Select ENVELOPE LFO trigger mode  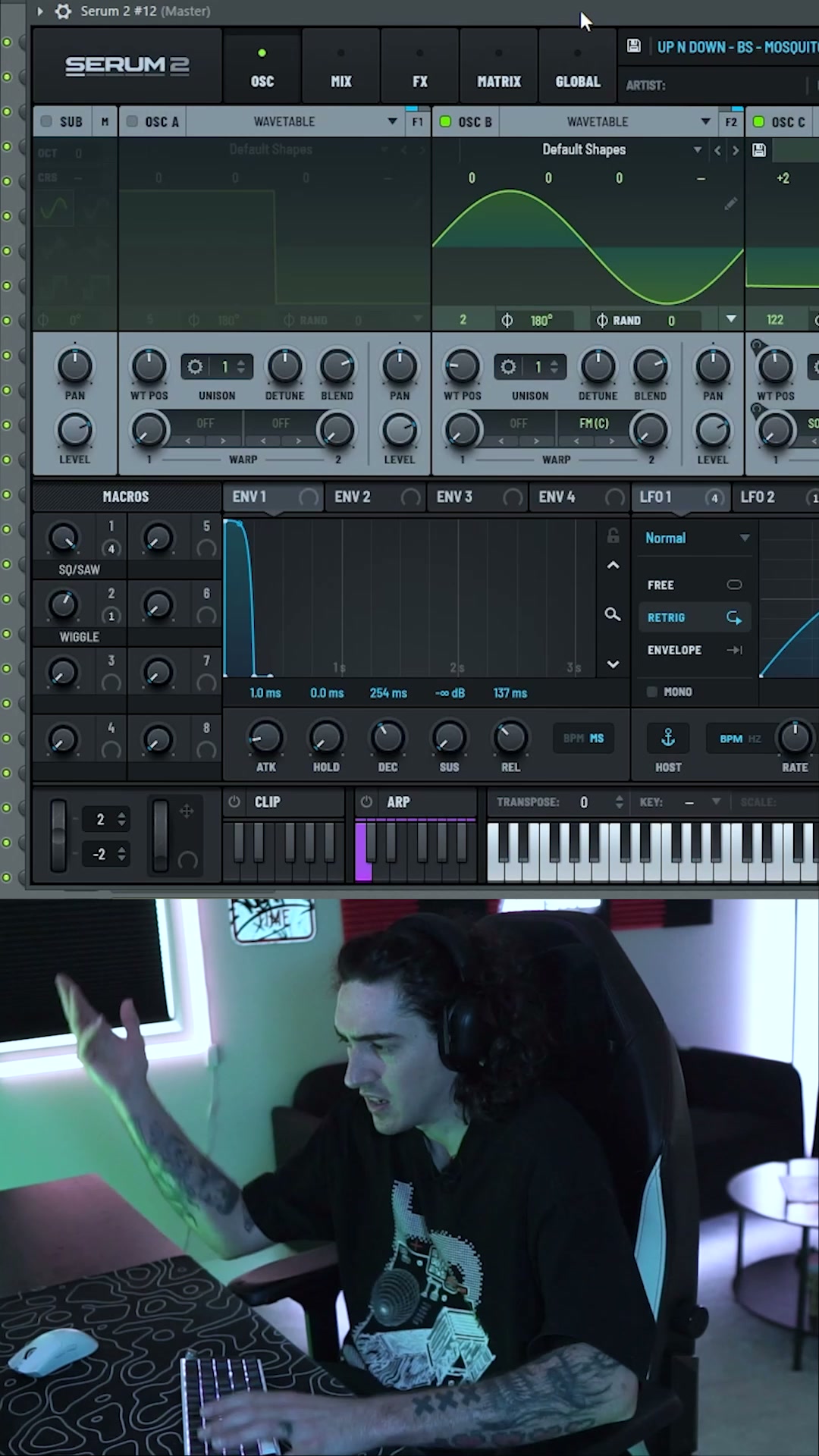click(x=694, y=650)
